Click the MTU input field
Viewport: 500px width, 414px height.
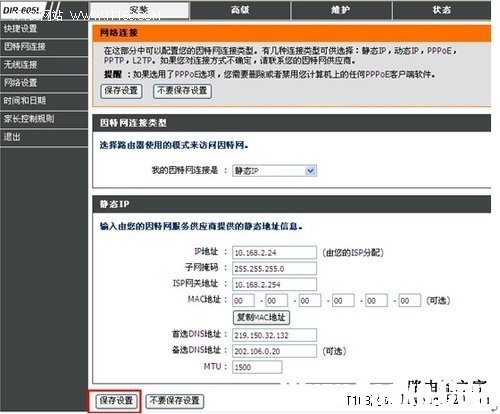(257, 367)
